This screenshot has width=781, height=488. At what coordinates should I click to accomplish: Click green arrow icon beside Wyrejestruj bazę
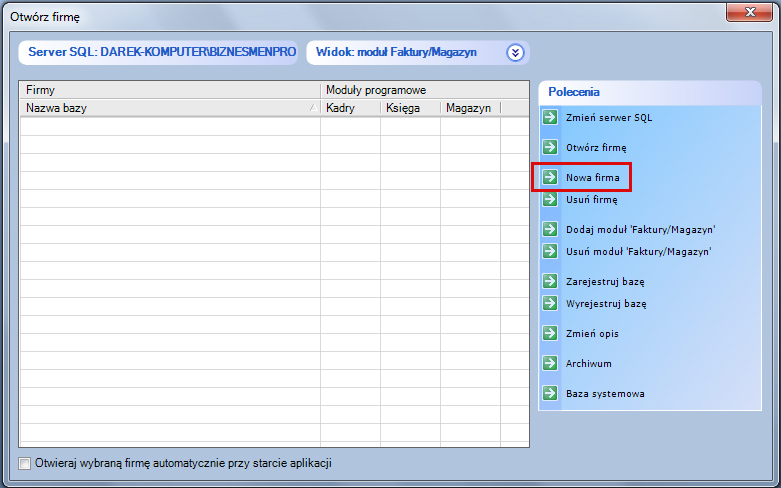coord(550,303)
